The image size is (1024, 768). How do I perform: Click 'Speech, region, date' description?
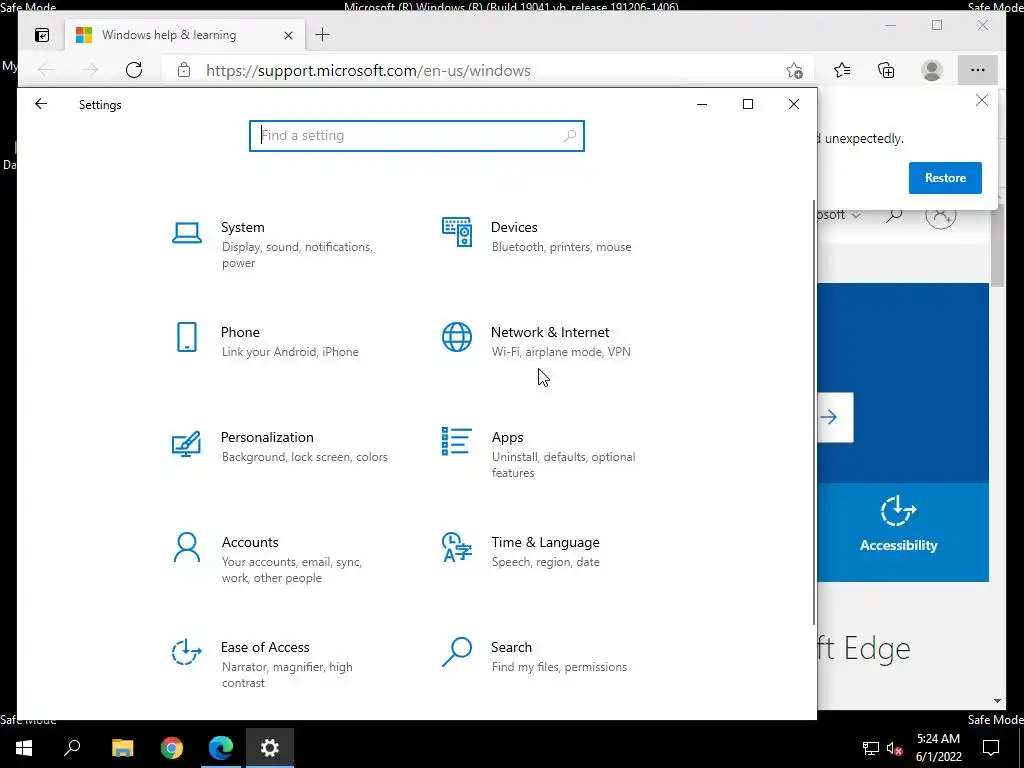[x=545, y=562]
